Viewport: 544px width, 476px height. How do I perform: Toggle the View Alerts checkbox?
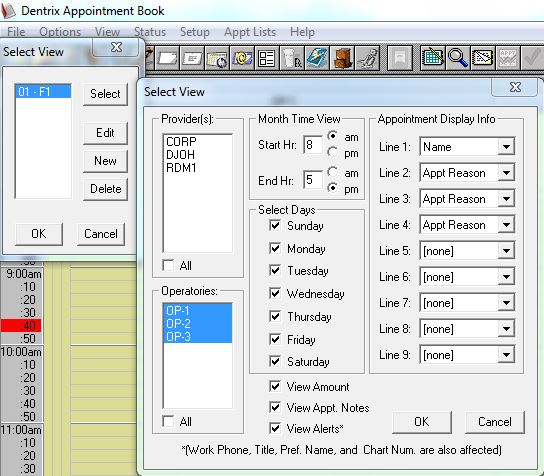275,428
